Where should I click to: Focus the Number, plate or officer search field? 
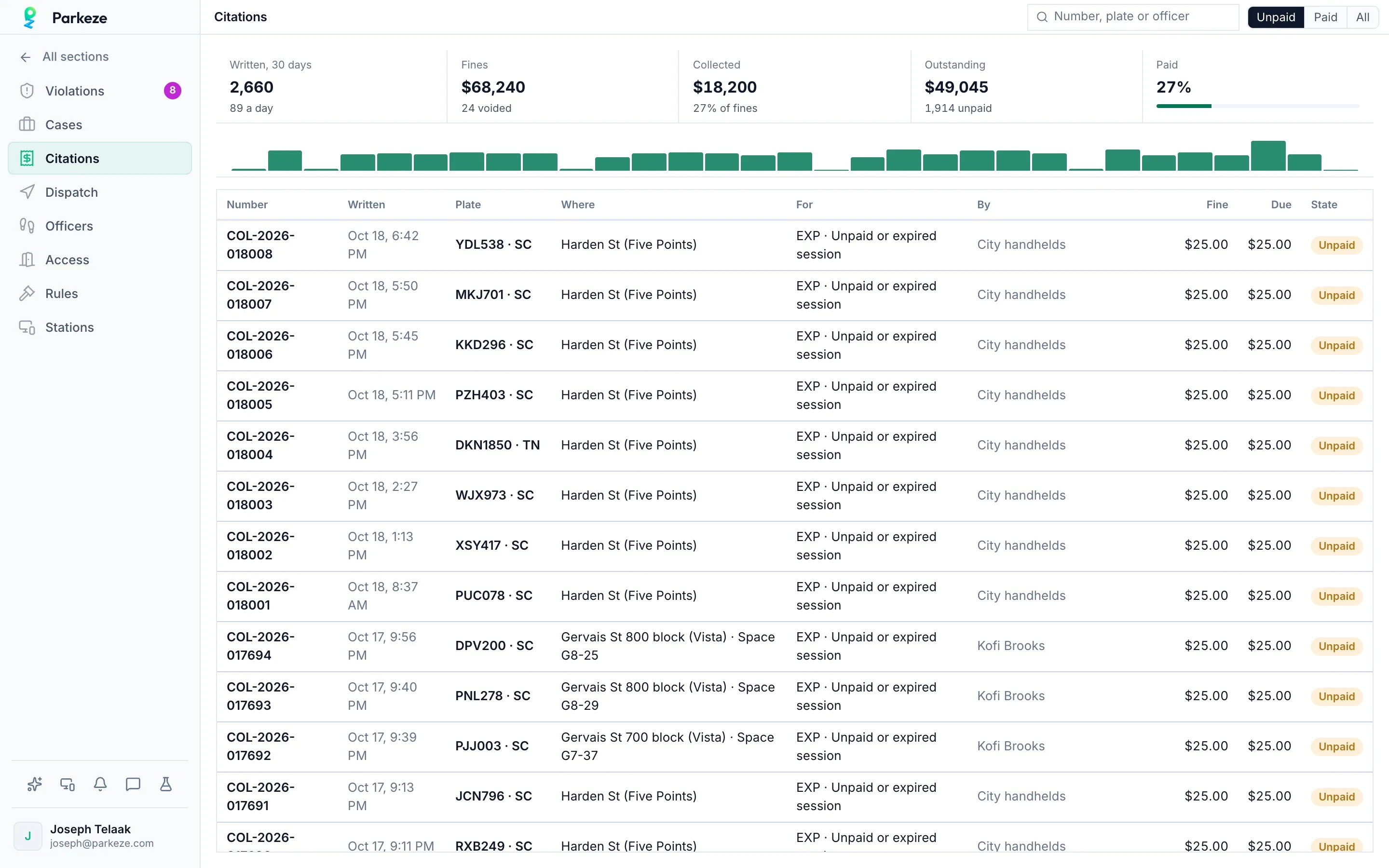click(x=1133, y=17)
